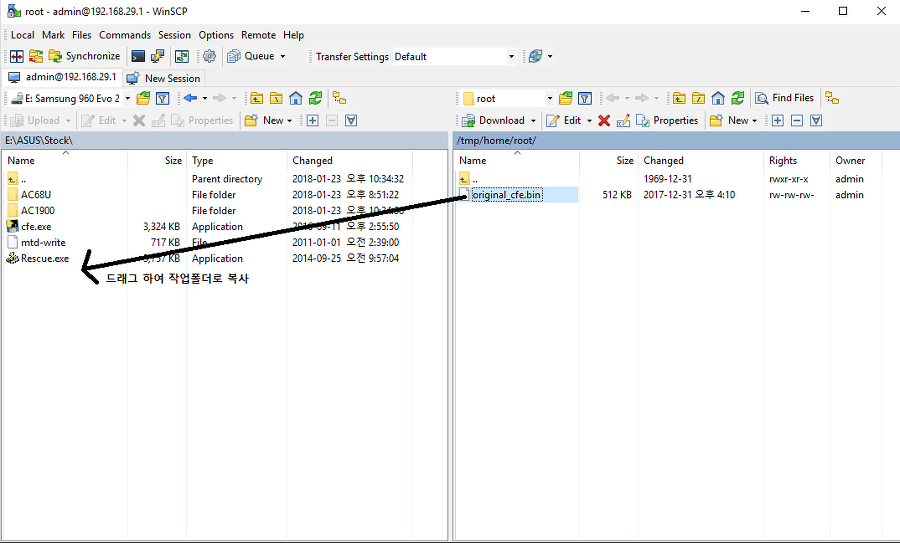Screen dimensions: 900x543
Task: Sort local files by Changed column
Action: point(312,160)
